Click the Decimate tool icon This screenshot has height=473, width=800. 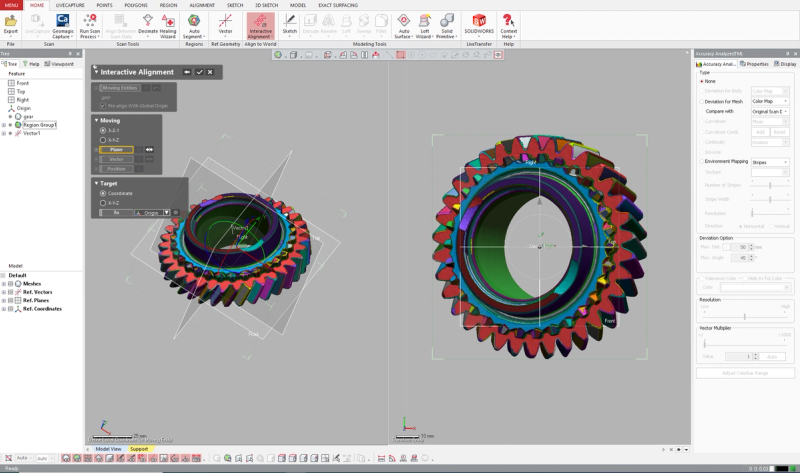pos(148,26)
